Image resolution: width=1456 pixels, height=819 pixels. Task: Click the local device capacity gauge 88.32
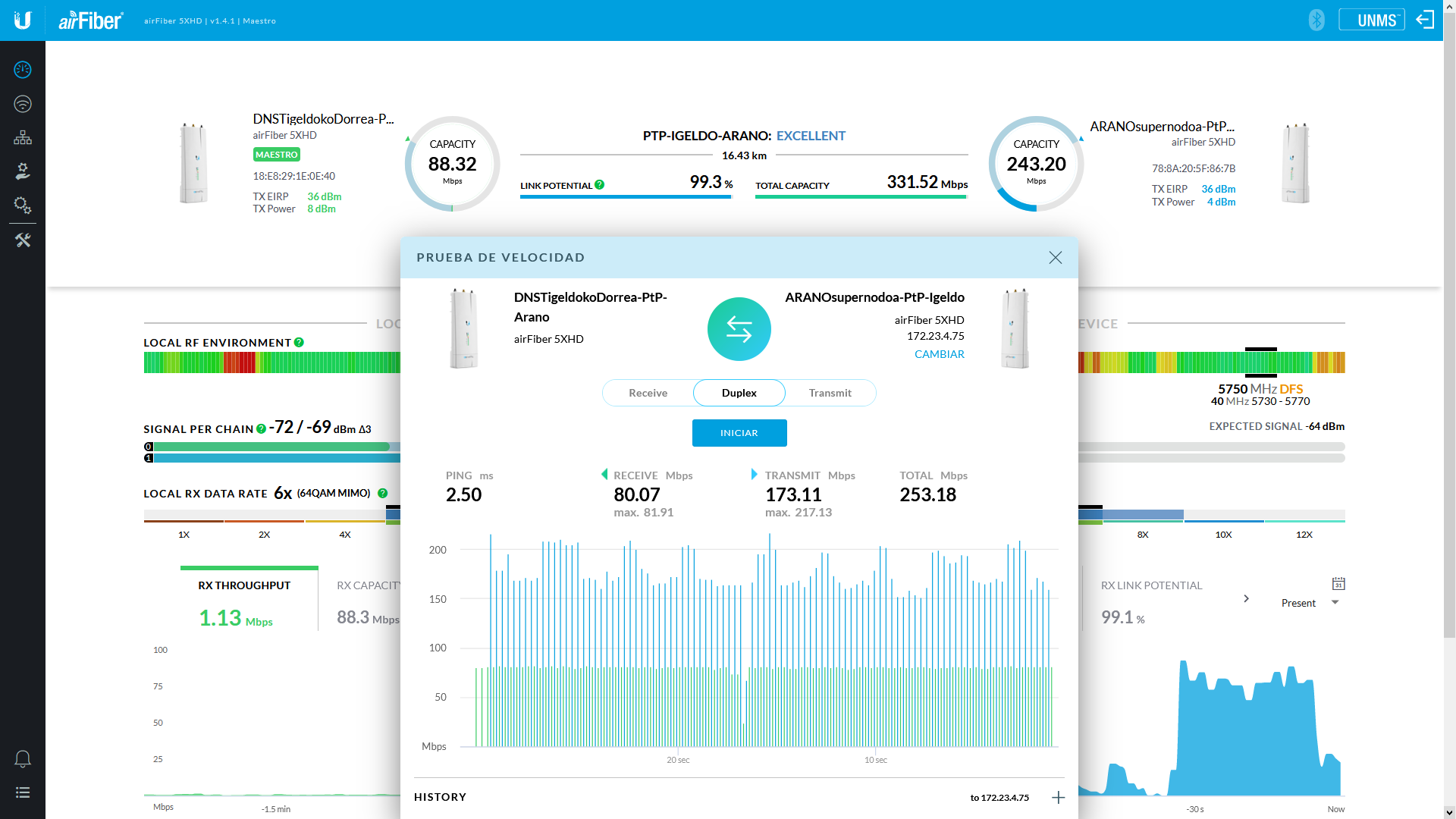pos(453,164)
